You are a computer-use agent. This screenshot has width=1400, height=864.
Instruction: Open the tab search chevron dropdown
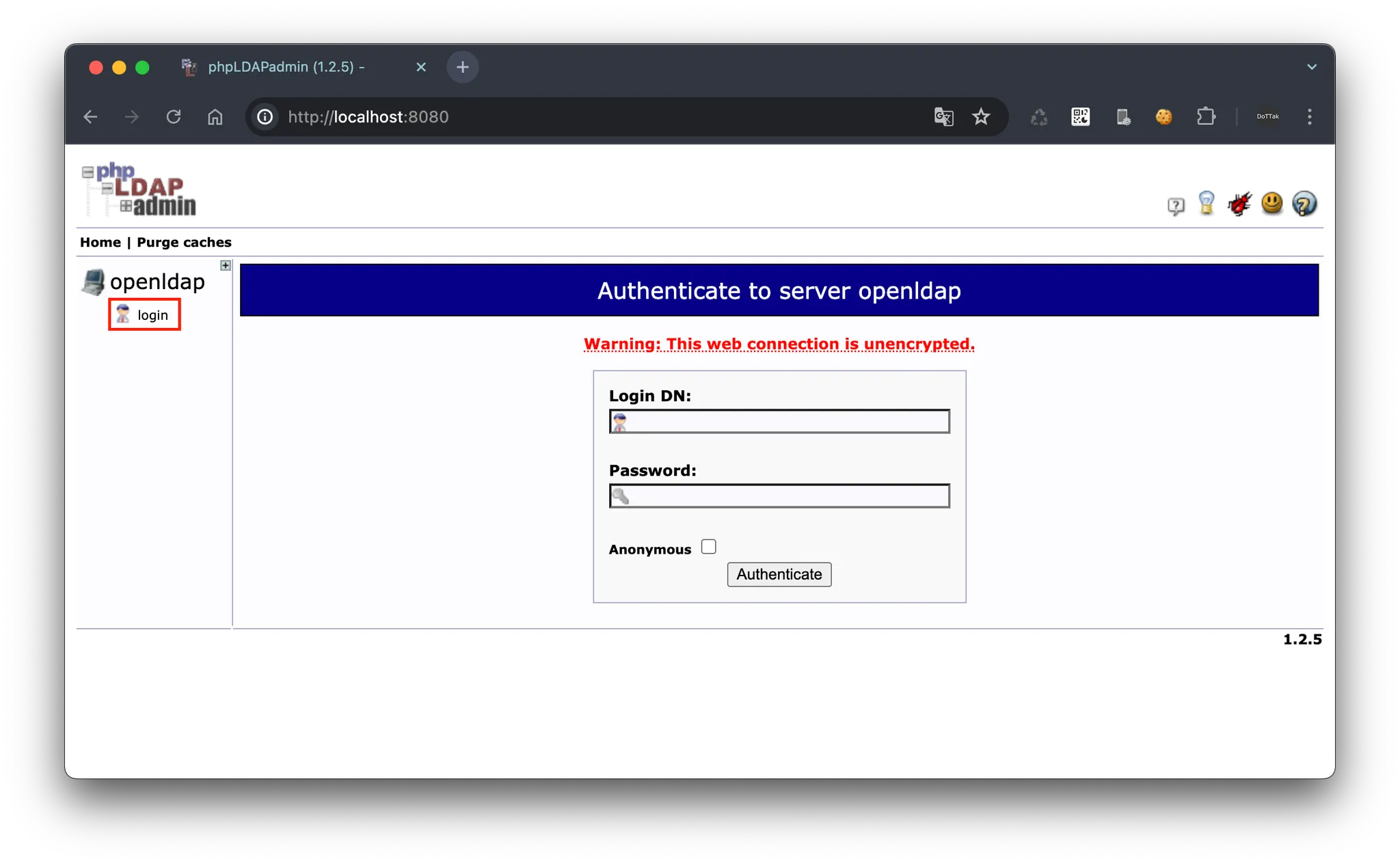coord(1311,67)
